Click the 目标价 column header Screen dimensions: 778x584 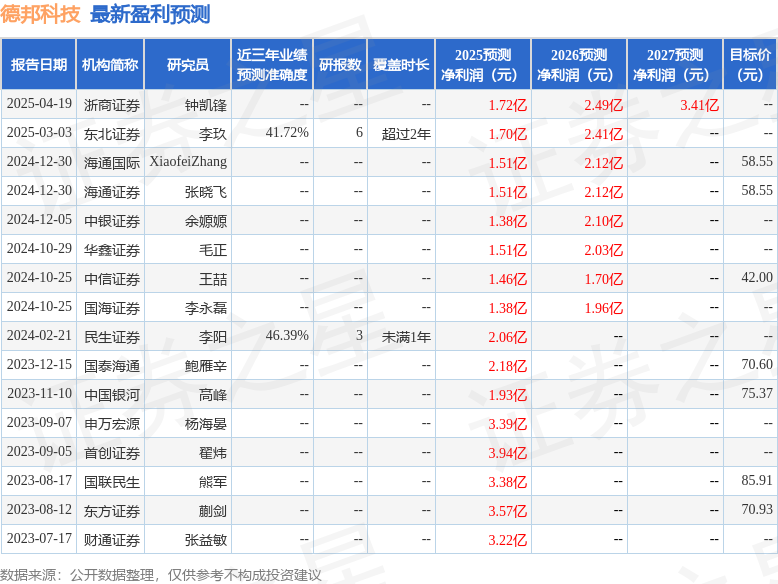click(x=750, y=65)
